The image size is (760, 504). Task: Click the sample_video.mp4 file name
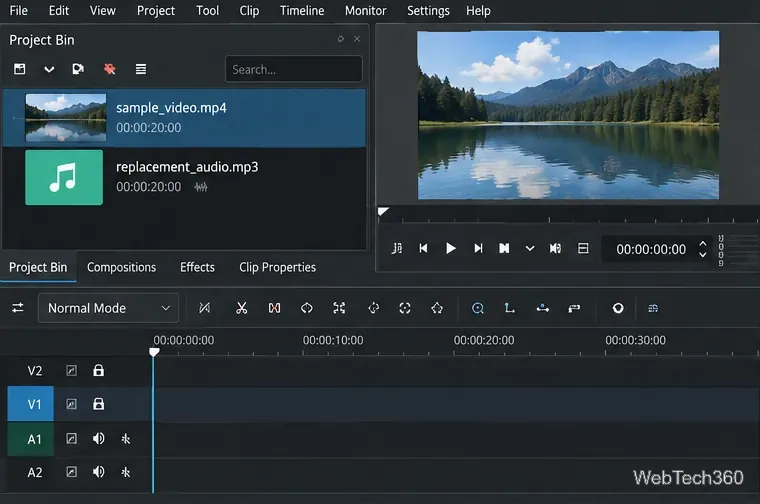pos(171,108)
